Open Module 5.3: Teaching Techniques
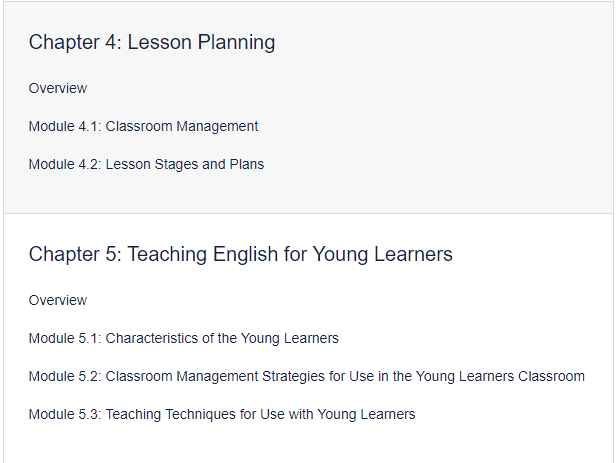The width and height of the screenshot is (616, 463). click(222, 415)
